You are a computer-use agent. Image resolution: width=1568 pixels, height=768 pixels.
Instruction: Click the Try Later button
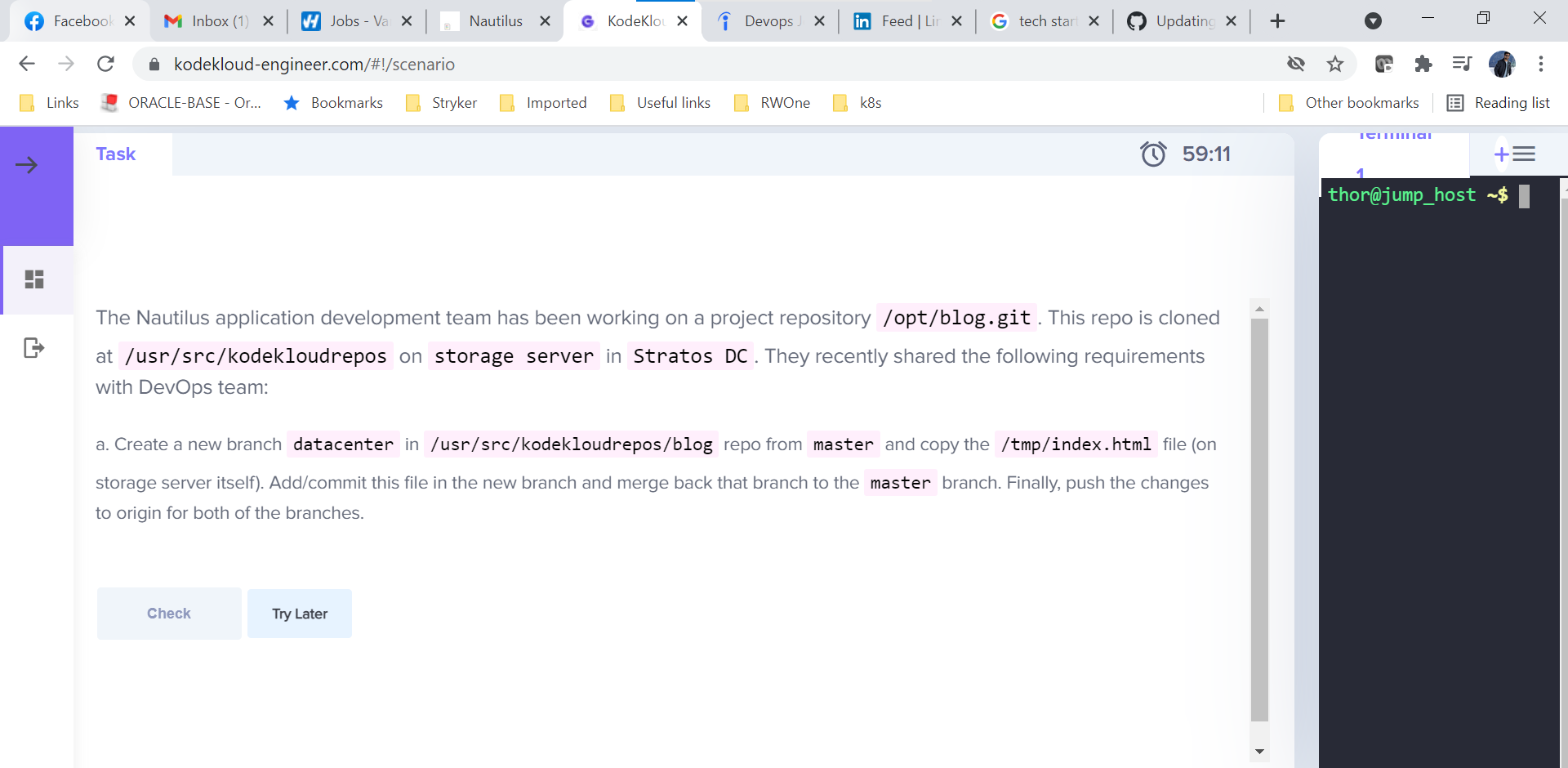pos(300,614)
